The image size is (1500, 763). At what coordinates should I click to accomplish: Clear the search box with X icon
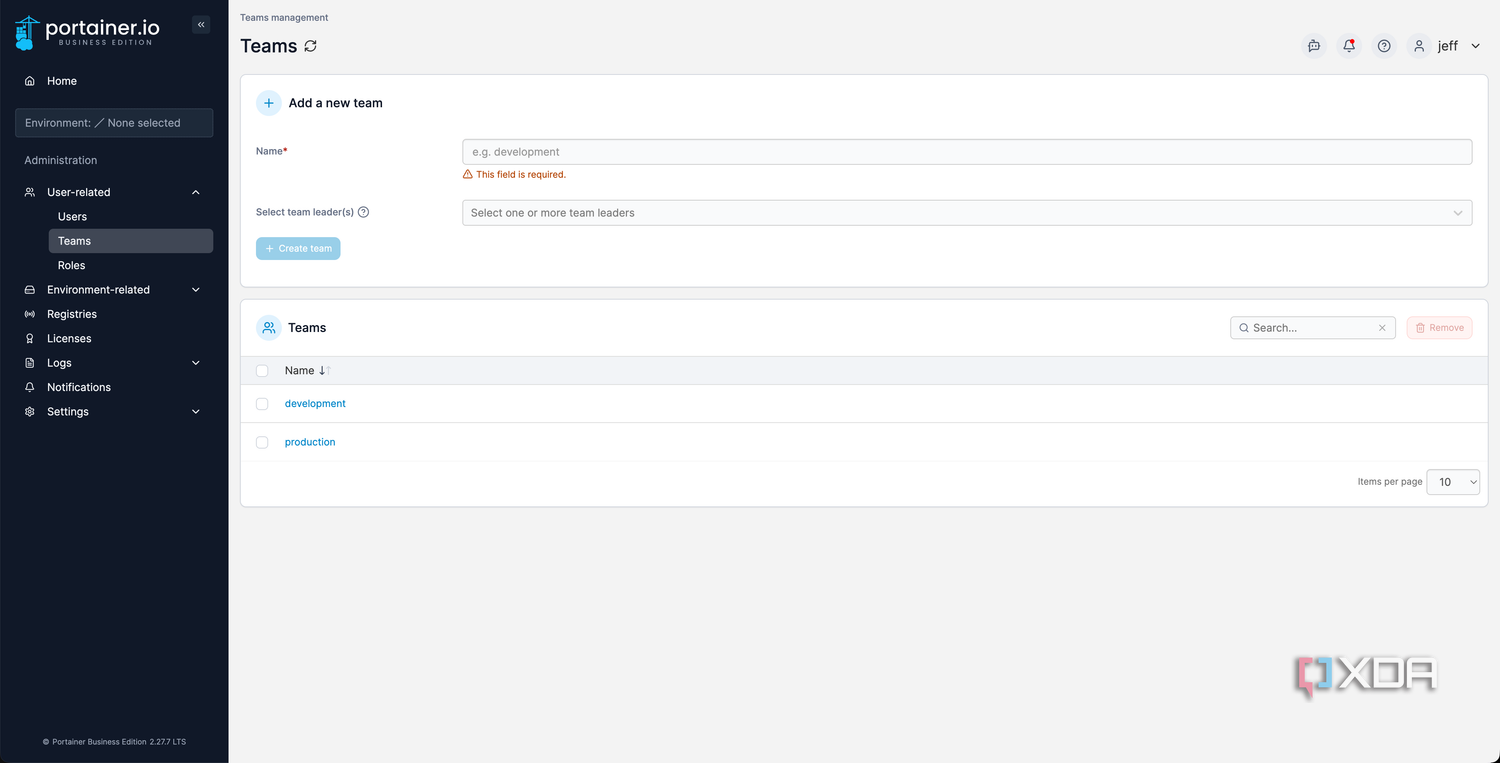[1382, 328]
